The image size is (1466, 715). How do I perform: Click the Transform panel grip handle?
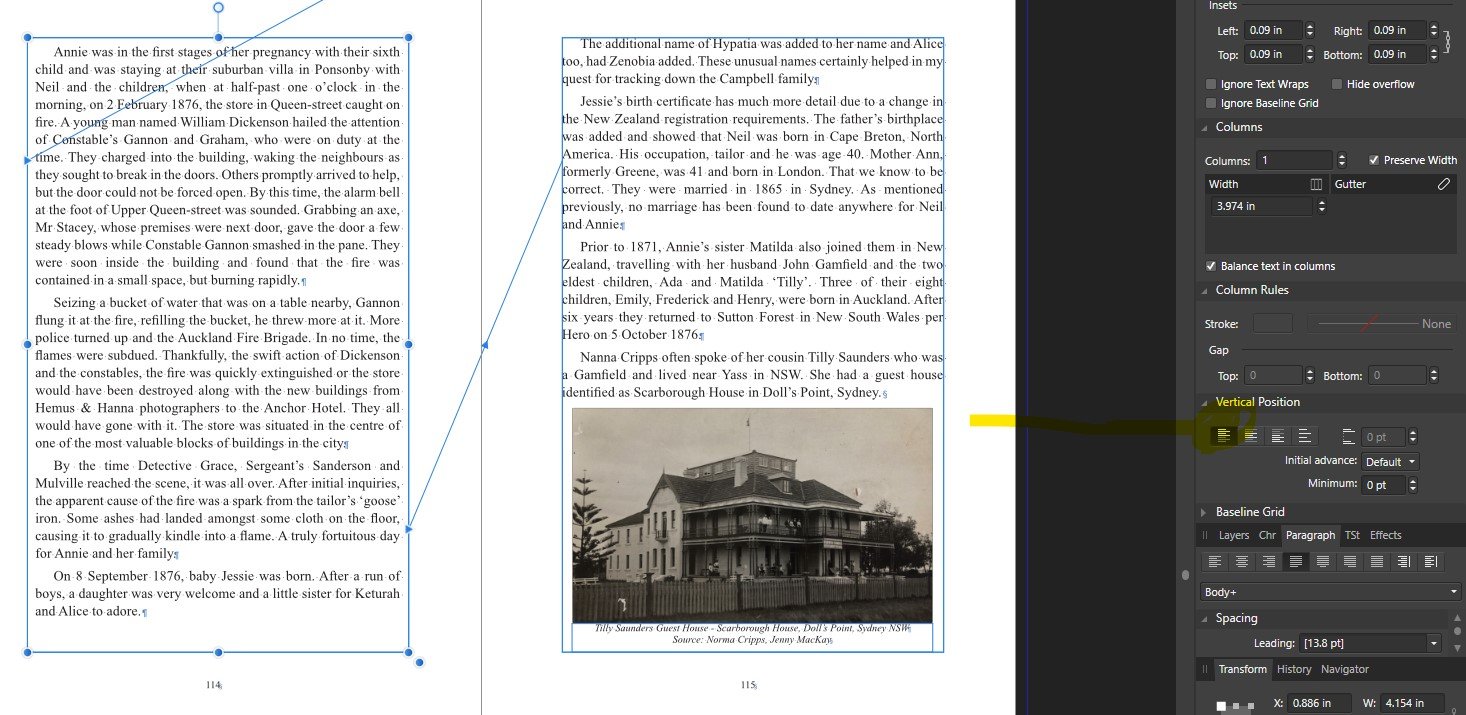click(x=1205, y=669)
